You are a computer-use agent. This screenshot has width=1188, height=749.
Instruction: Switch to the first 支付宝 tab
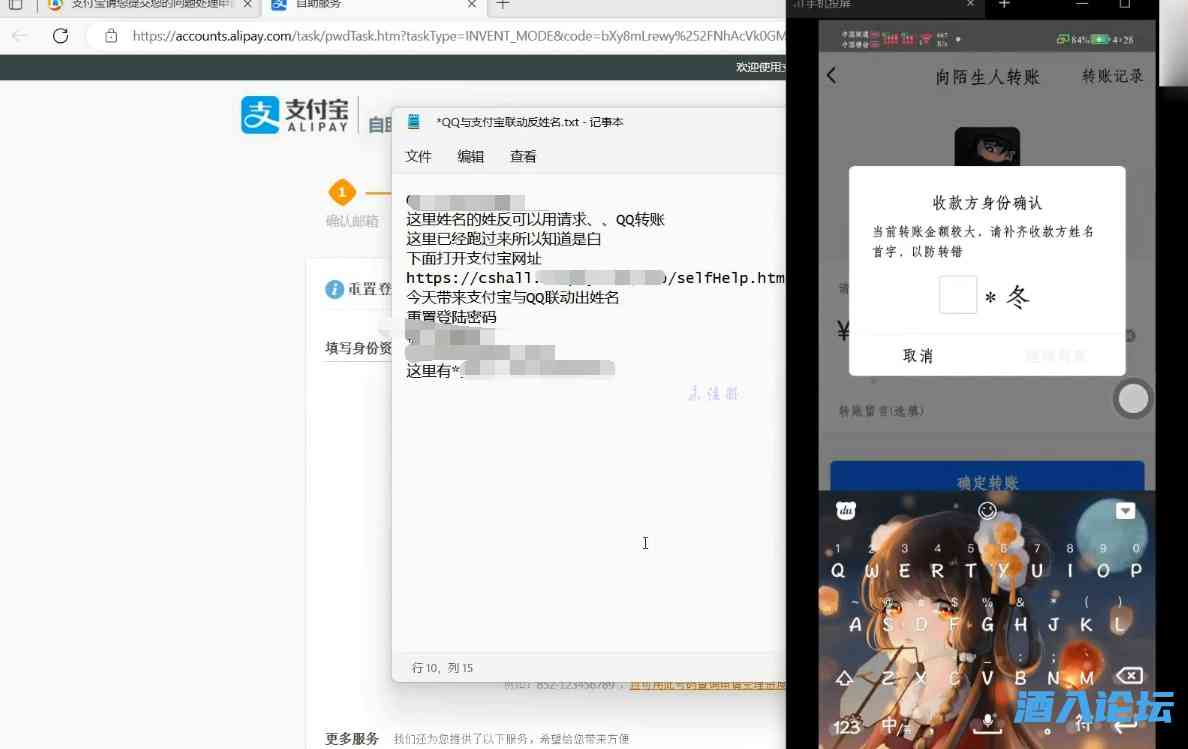150,5
